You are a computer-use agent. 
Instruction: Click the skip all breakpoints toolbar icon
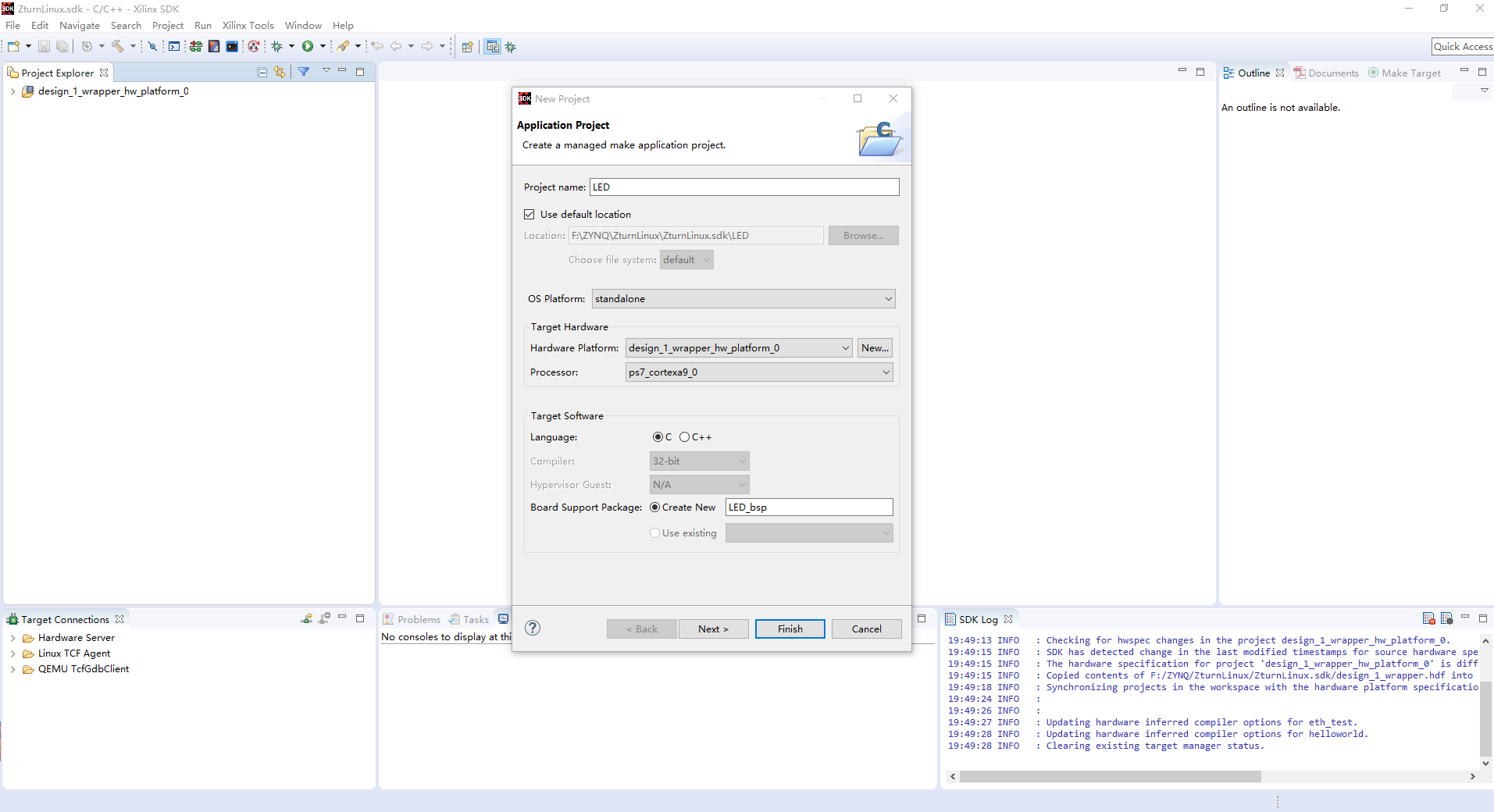tap(153, 47)
